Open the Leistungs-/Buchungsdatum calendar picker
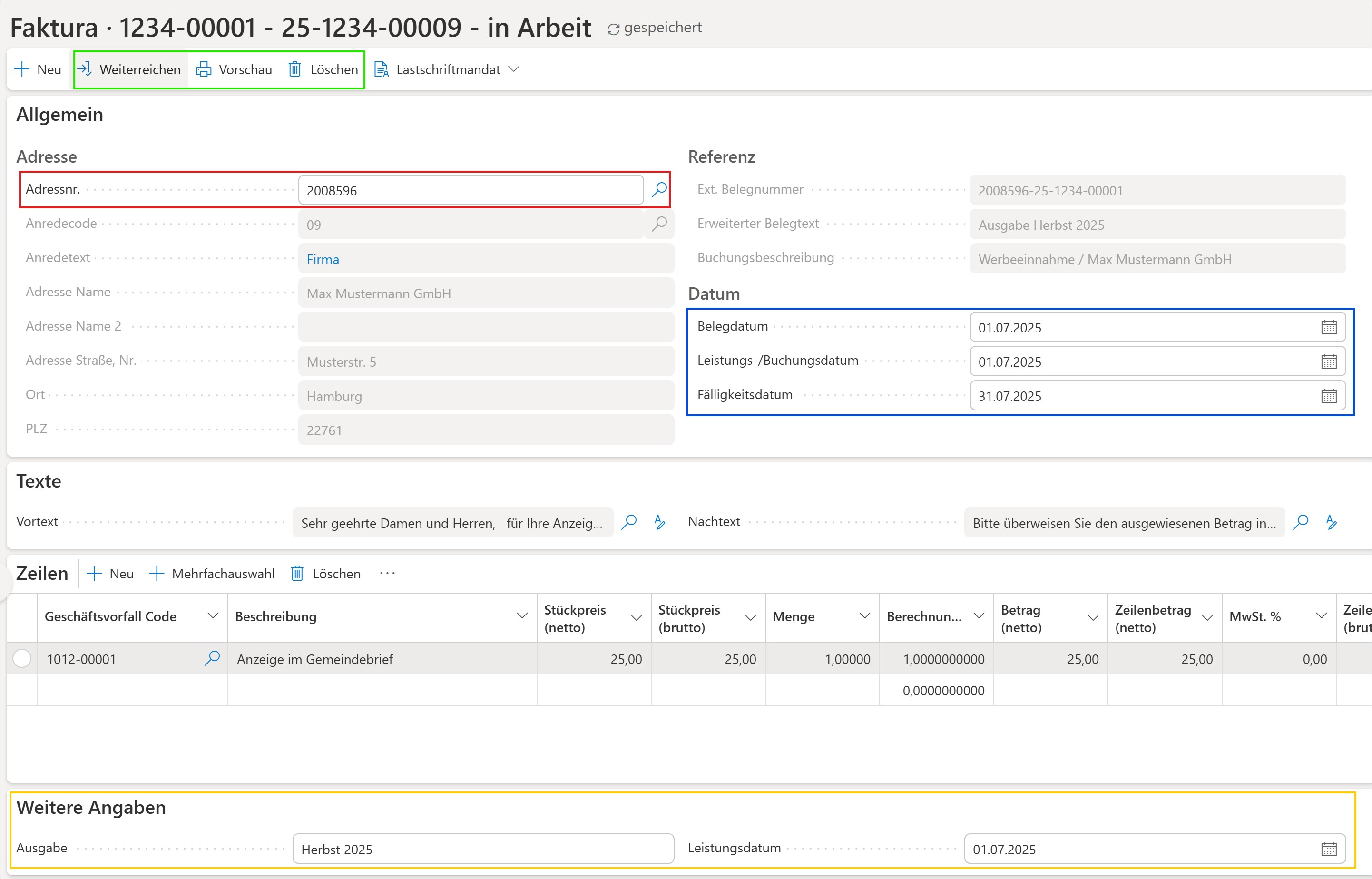Viewport: 1372px width, 879px height. point(1329,361)
